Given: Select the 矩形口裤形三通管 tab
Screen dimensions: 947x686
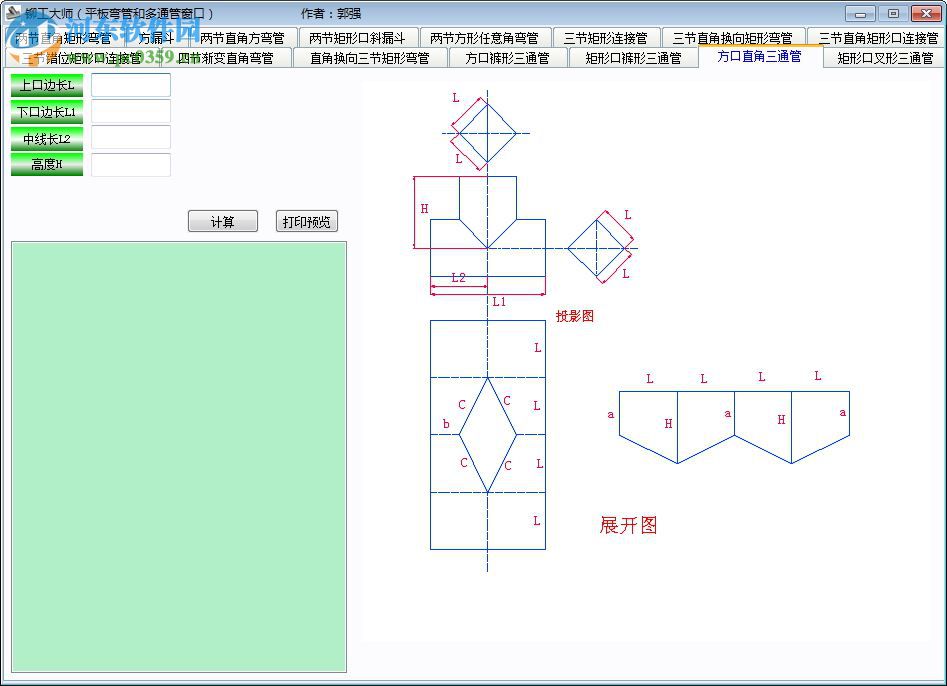Looking at the screenshot, I should 634,58.
